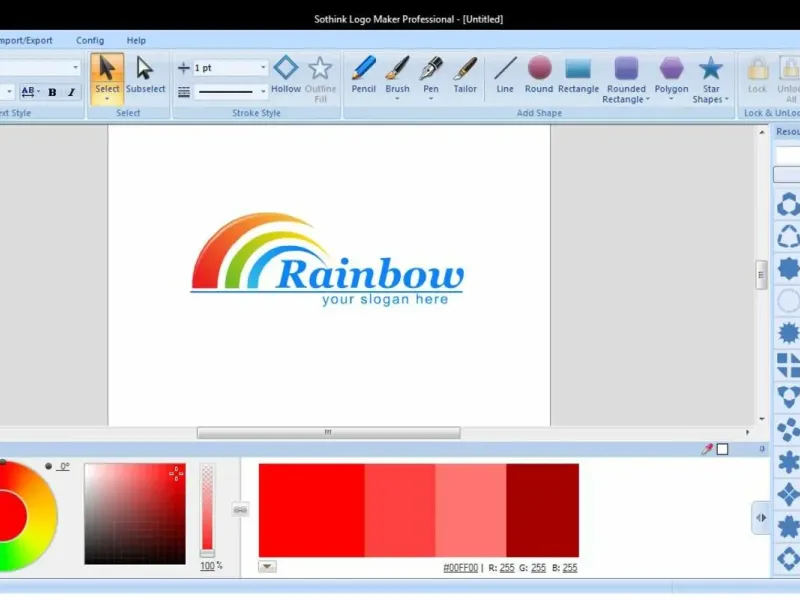Open the Config menu

click(x=90, y=40)
